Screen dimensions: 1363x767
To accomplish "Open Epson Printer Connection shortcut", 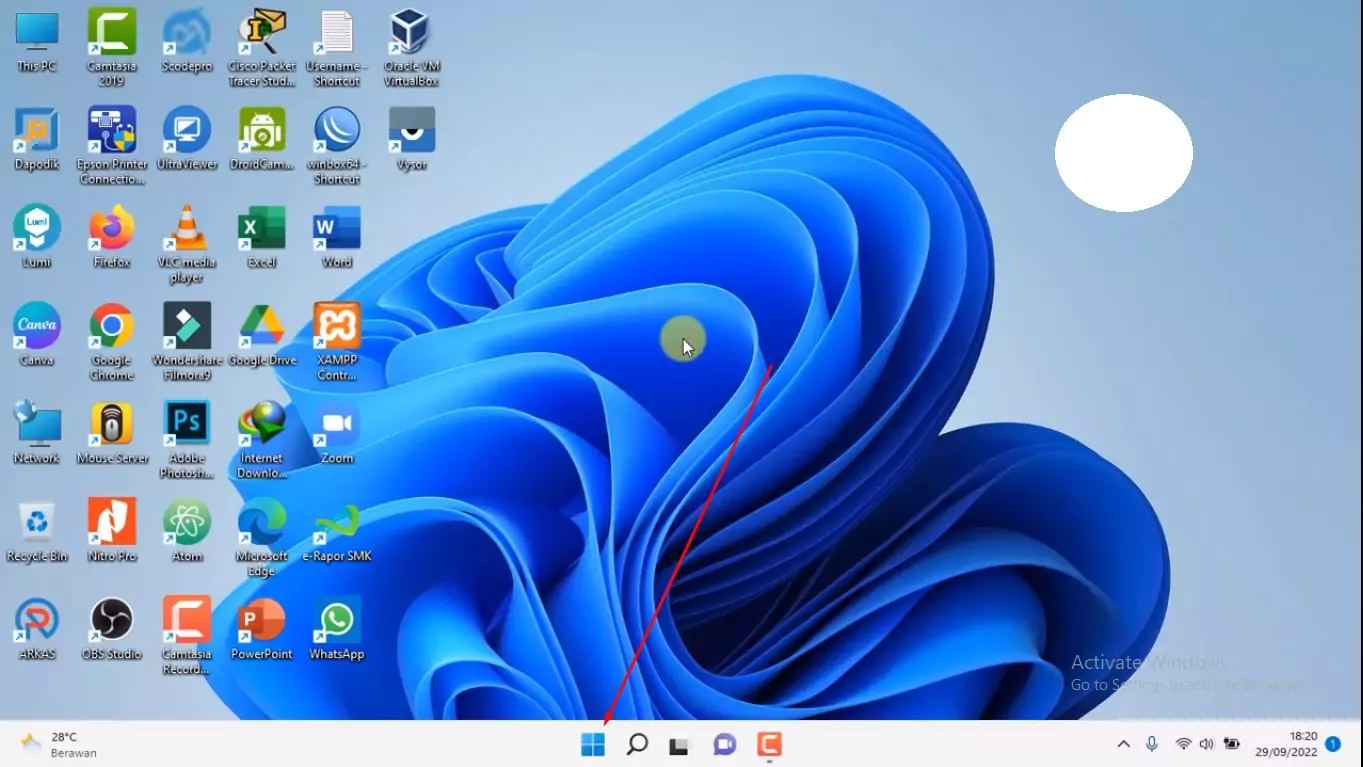I will tap(112, 145).
